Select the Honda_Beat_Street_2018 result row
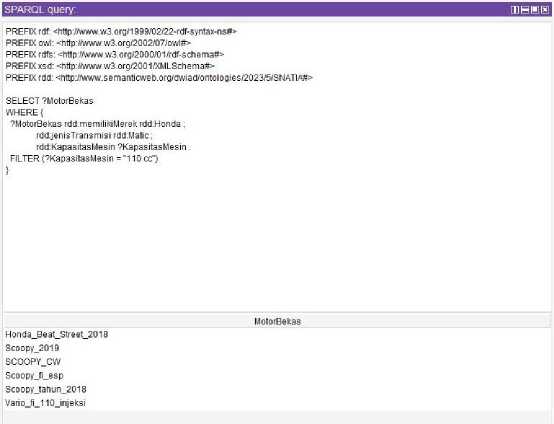This screenshot has height=424, width=554. [277, 334]
